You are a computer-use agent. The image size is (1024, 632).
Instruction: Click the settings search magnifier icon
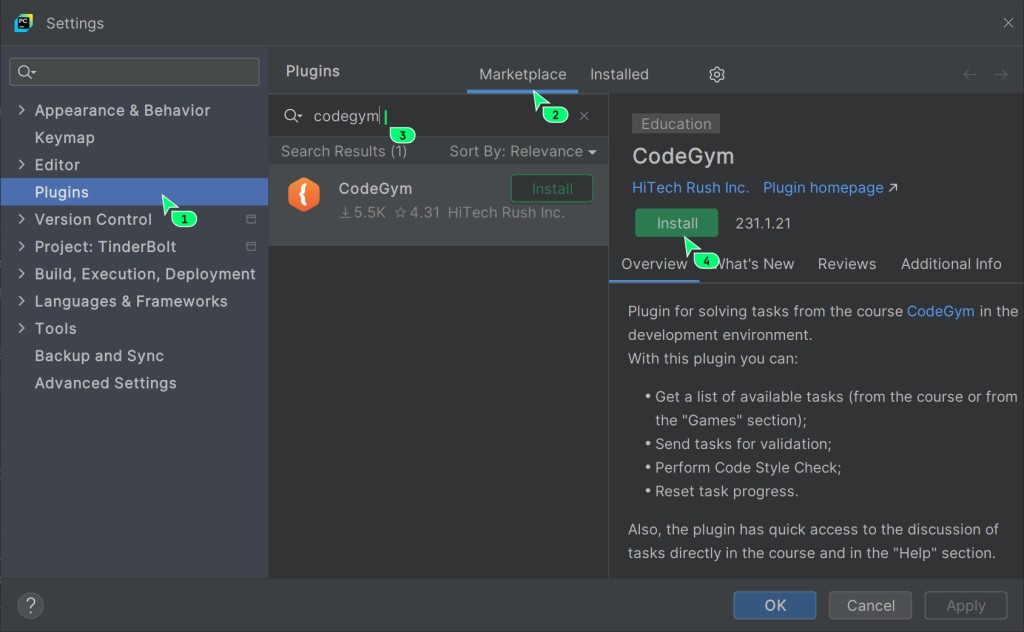coord(27,72)
